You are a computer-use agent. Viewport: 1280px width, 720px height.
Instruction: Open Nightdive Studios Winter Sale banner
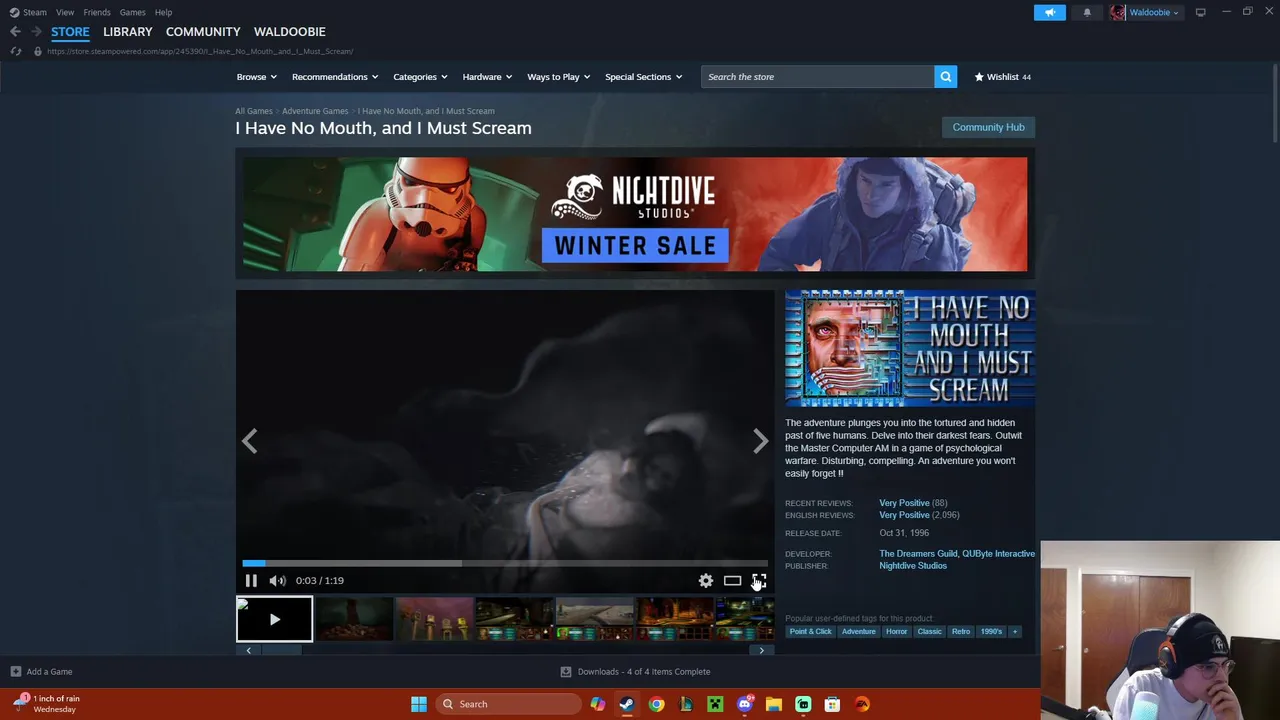[x=635, y=214]
